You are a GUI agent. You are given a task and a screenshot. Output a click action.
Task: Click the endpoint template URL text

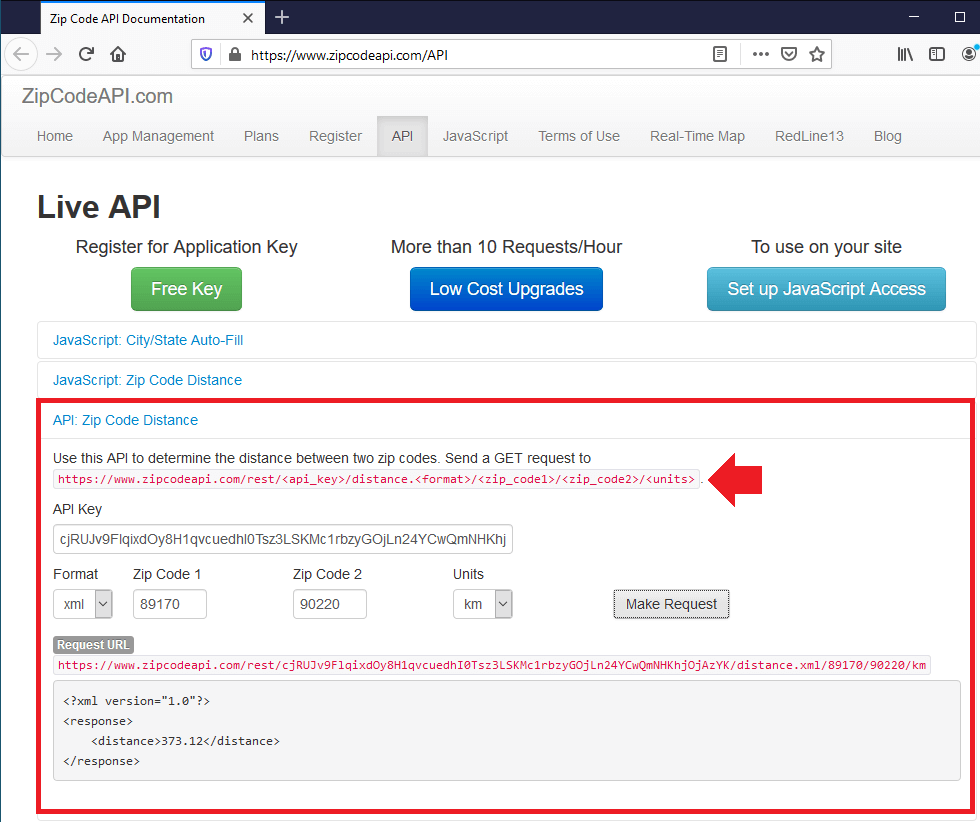376,479
